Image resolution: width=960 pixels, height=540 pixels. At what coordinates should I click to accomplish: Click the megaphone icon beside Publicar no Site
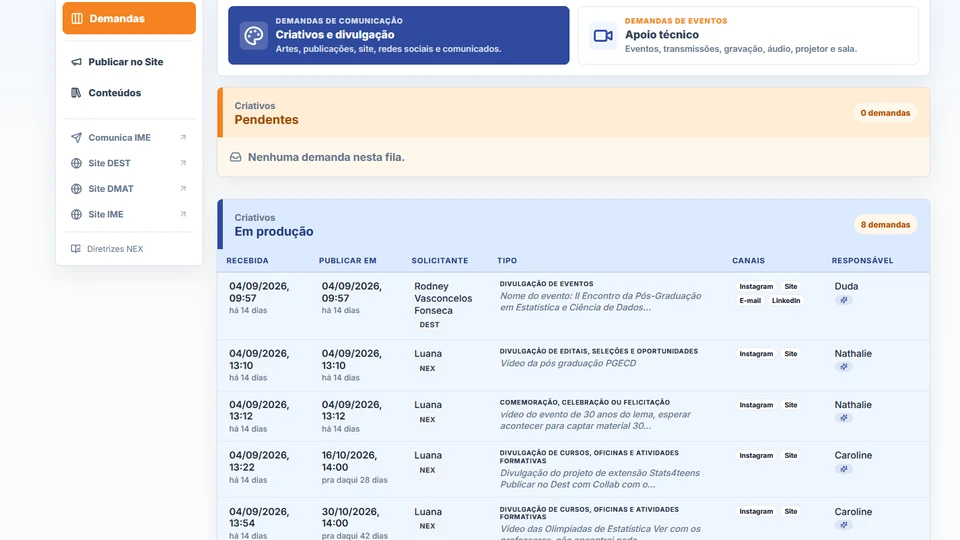76,62
